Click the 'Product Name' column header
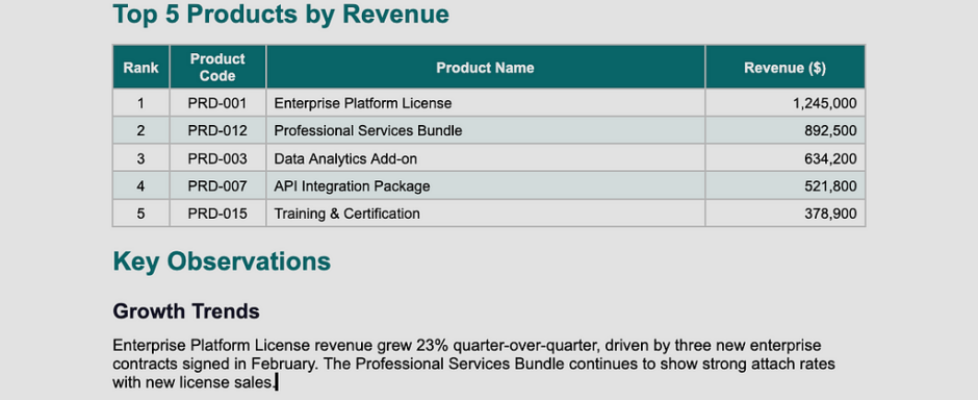The width and height of the screenshot is (978, 400). click(x=485, y=68)
